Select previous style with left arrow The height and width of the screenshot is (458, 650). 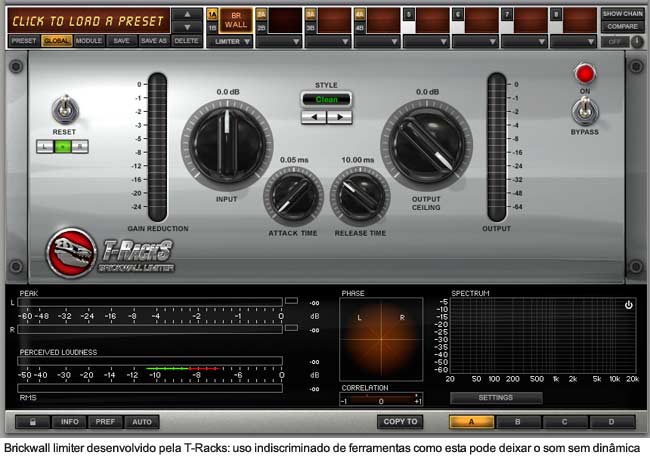[x=314, y=117]
